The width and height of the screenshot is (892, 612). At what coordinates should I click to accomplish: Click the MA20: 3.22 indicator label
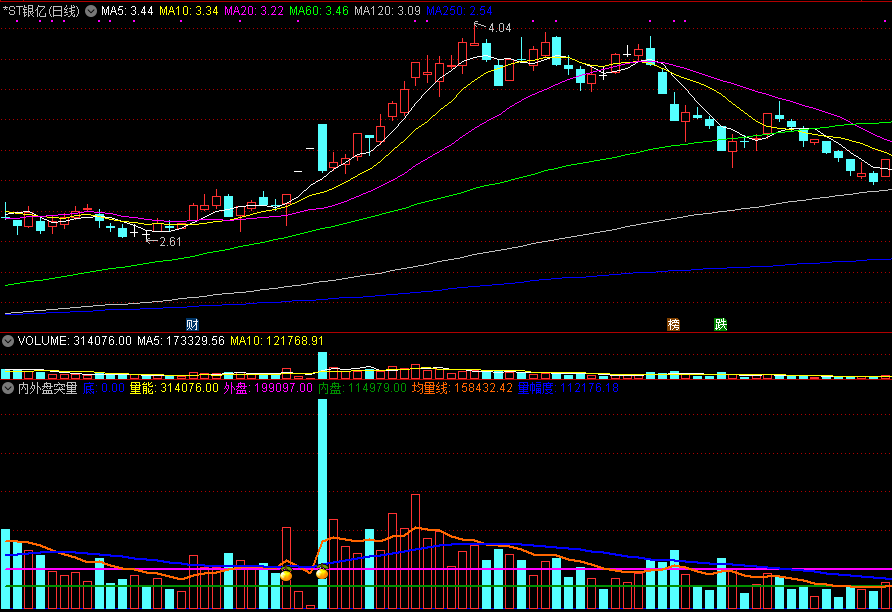click(254, 11)
